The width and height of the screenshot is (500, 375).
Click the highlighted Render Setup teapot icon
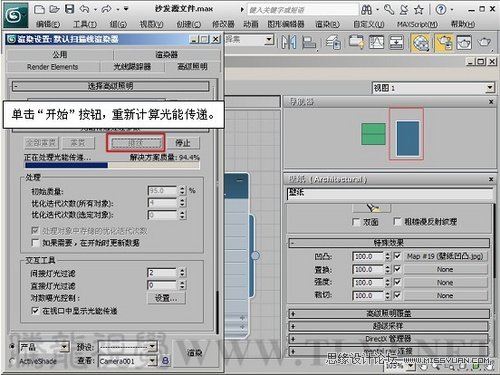click(x=444, y=43)
